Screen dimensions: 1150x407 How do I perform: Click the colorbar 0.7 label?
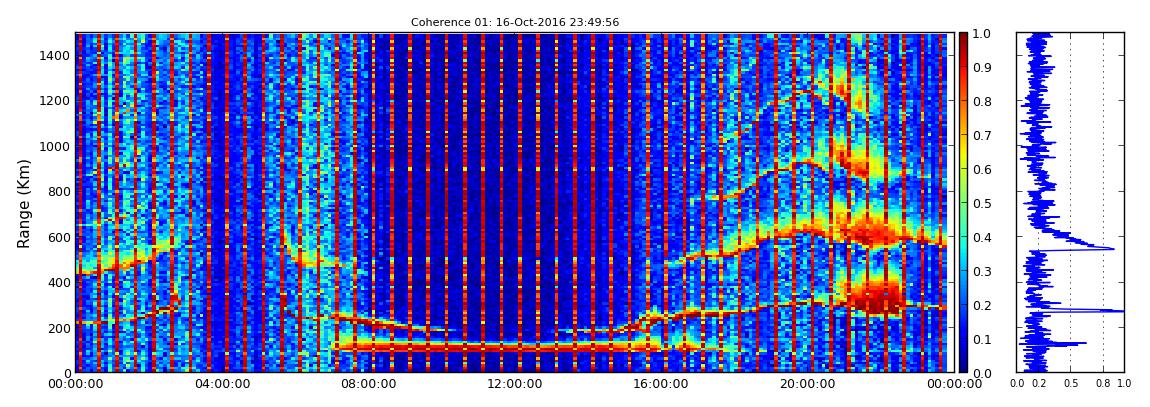coord(984,136)
